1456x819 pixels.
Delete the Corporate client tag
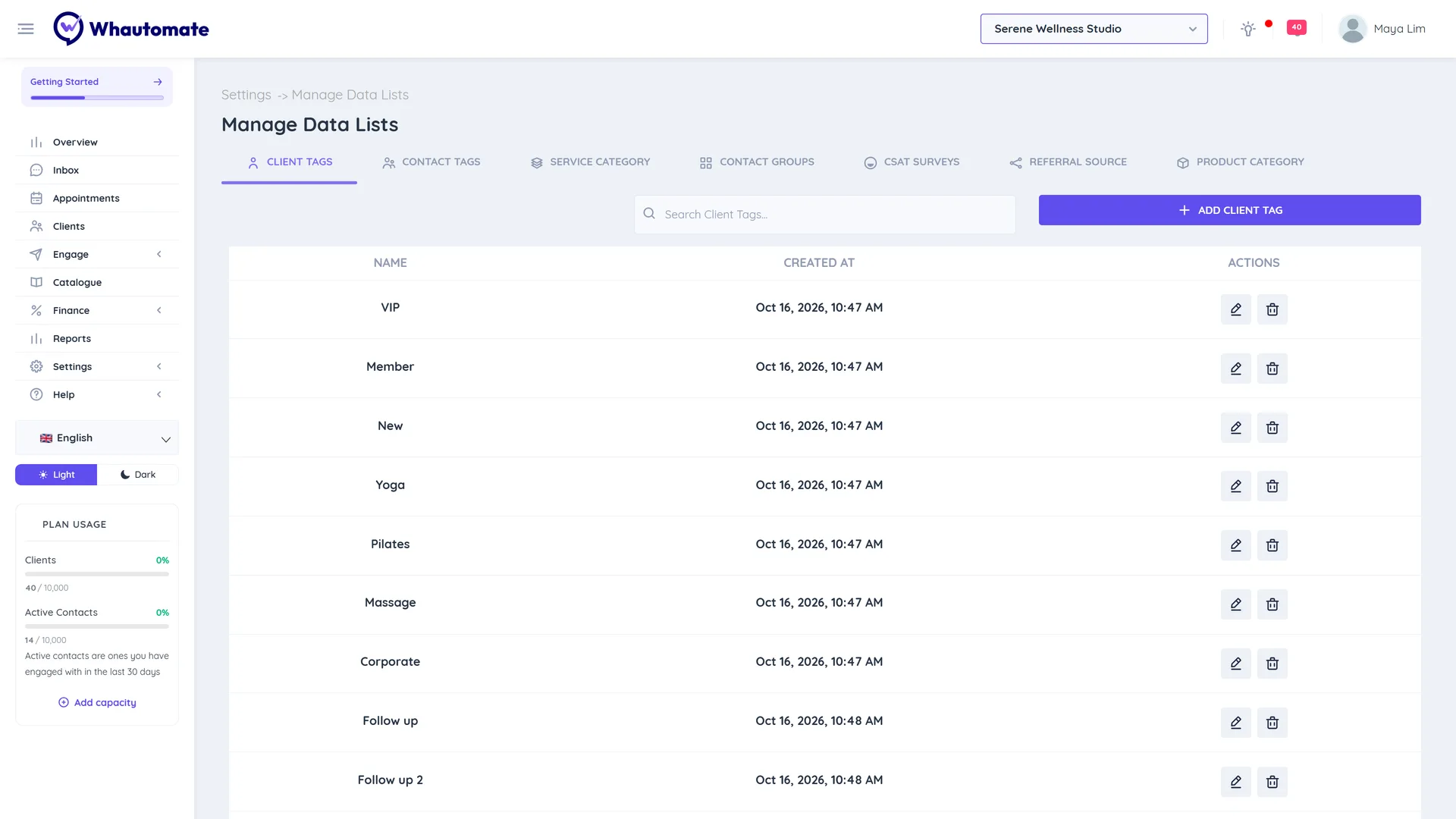click(x=1272, y=664)
